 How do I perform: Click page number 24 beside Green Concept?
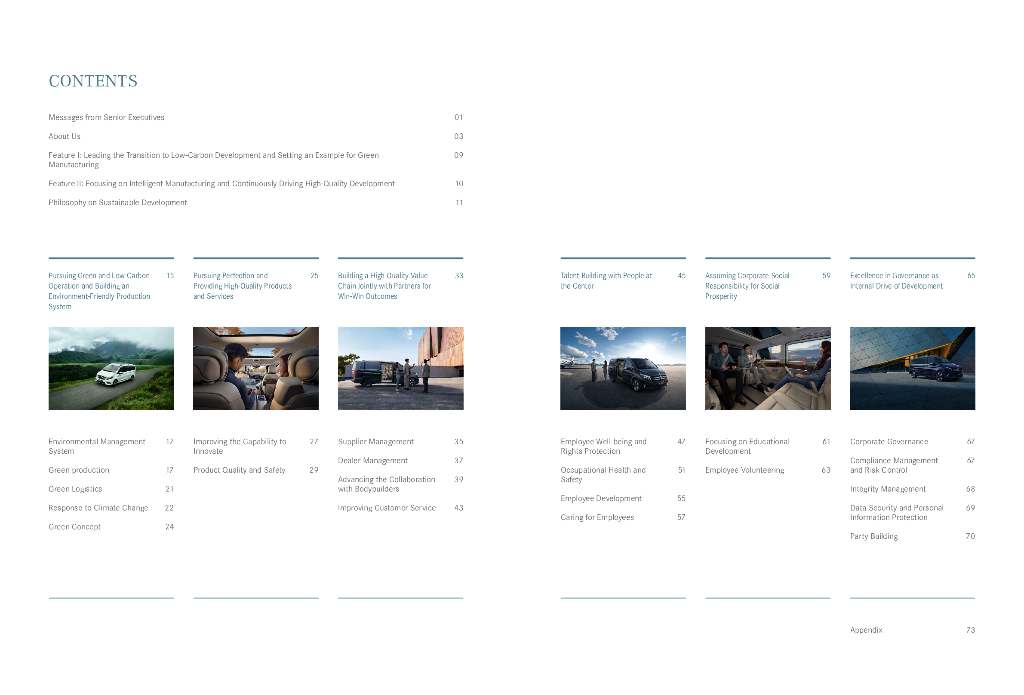(x=170, y=527)
